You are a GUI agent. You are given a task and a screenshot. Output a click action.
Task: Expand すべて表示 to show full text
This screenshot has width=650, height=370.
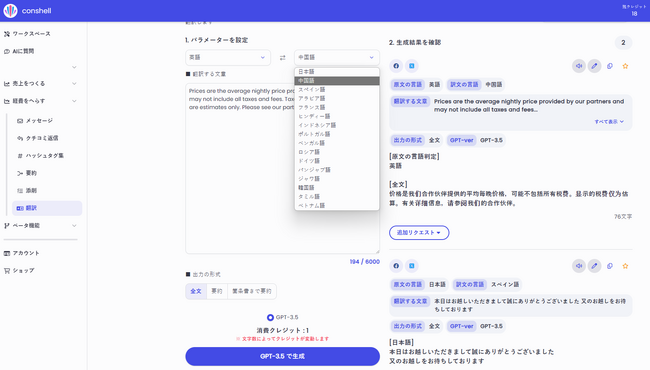(x=609, y=121)
